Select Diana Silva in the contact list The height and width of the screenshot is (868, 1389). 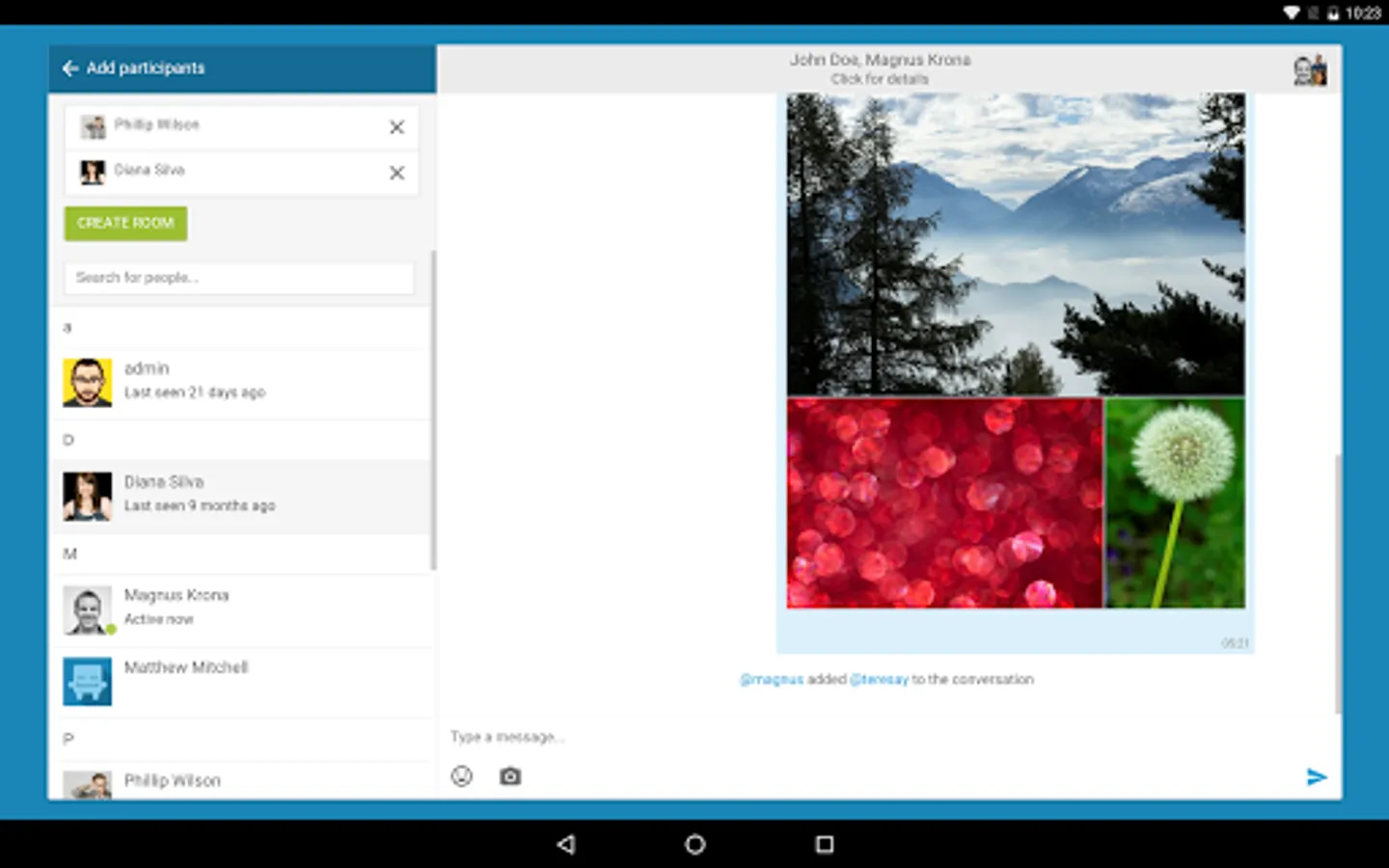click(x=241, y=496)
